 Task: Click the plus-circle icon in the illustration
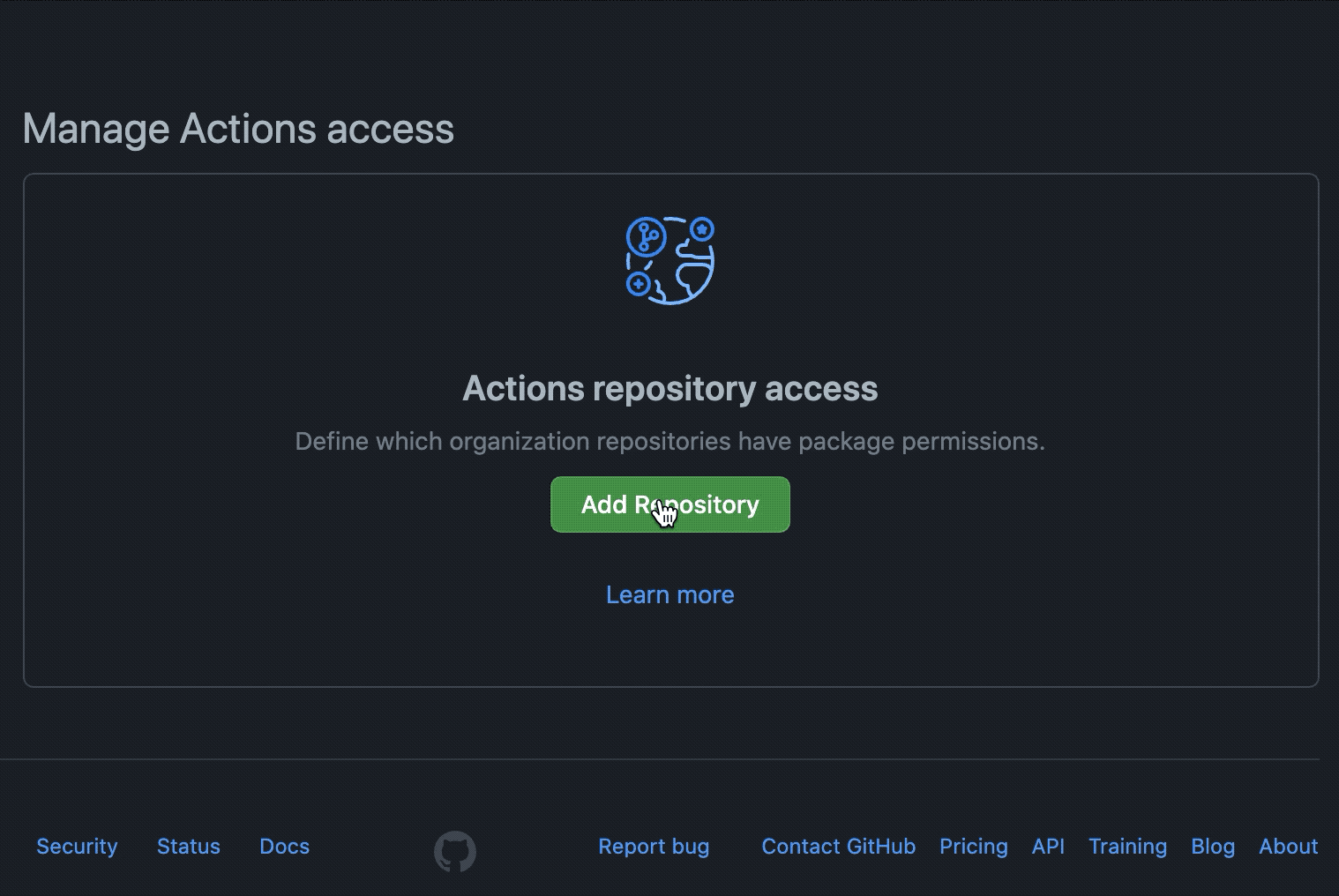(637, 285)
